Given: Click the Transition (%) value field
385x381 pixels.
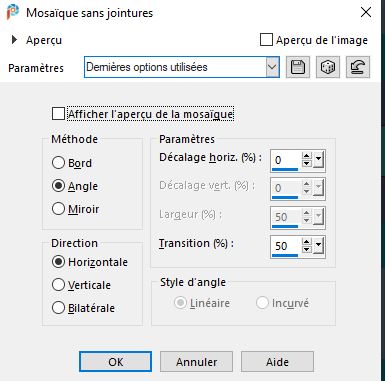Looking at the screenshot, I should click(x=285, y=246).
